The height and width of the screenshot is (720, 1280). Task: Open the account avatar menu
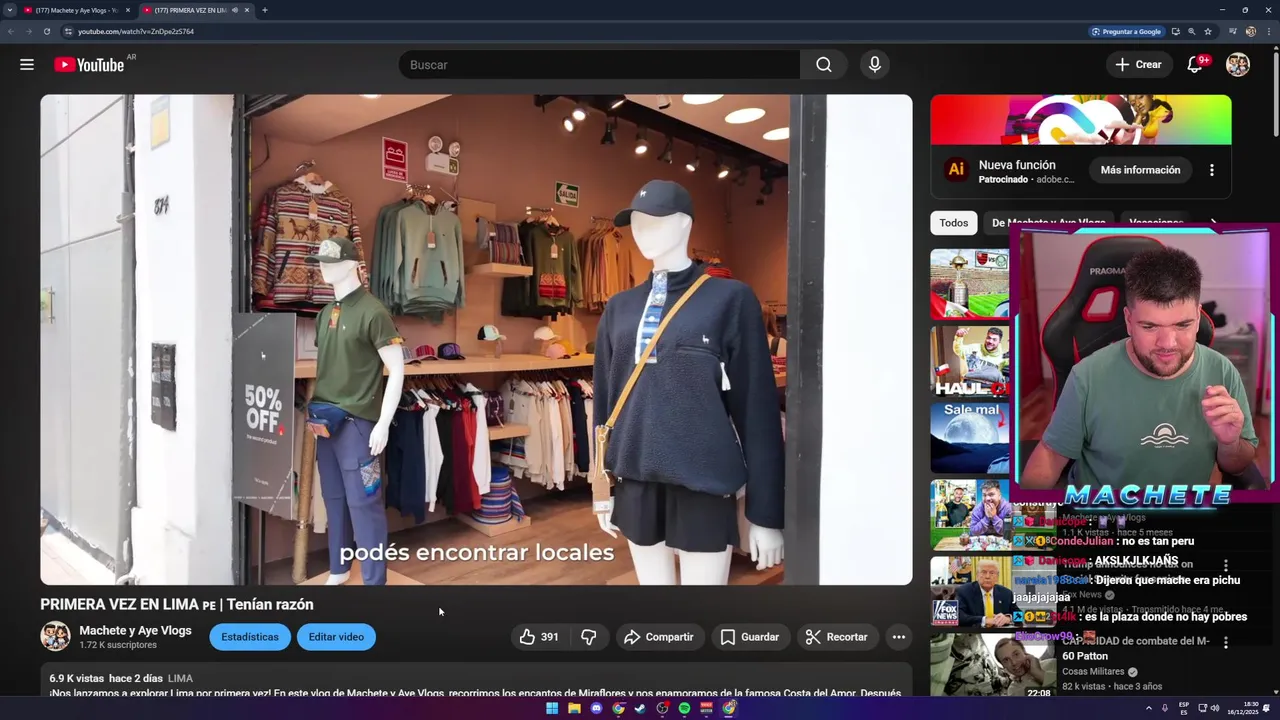(1238, 65)
